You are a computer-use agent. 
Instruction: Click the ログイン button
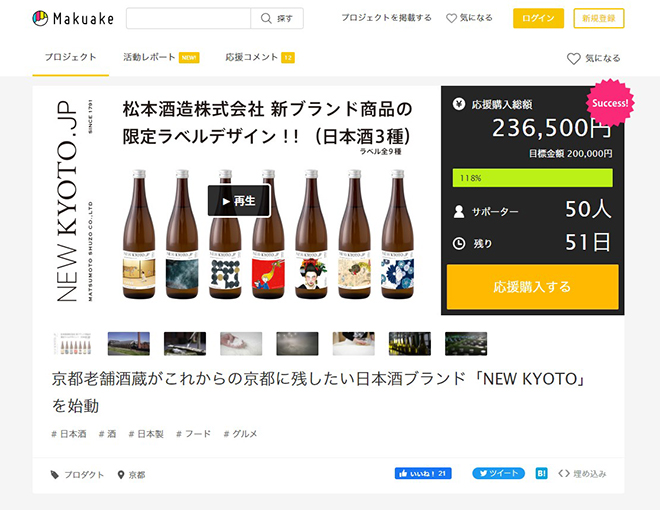point(538,18)
